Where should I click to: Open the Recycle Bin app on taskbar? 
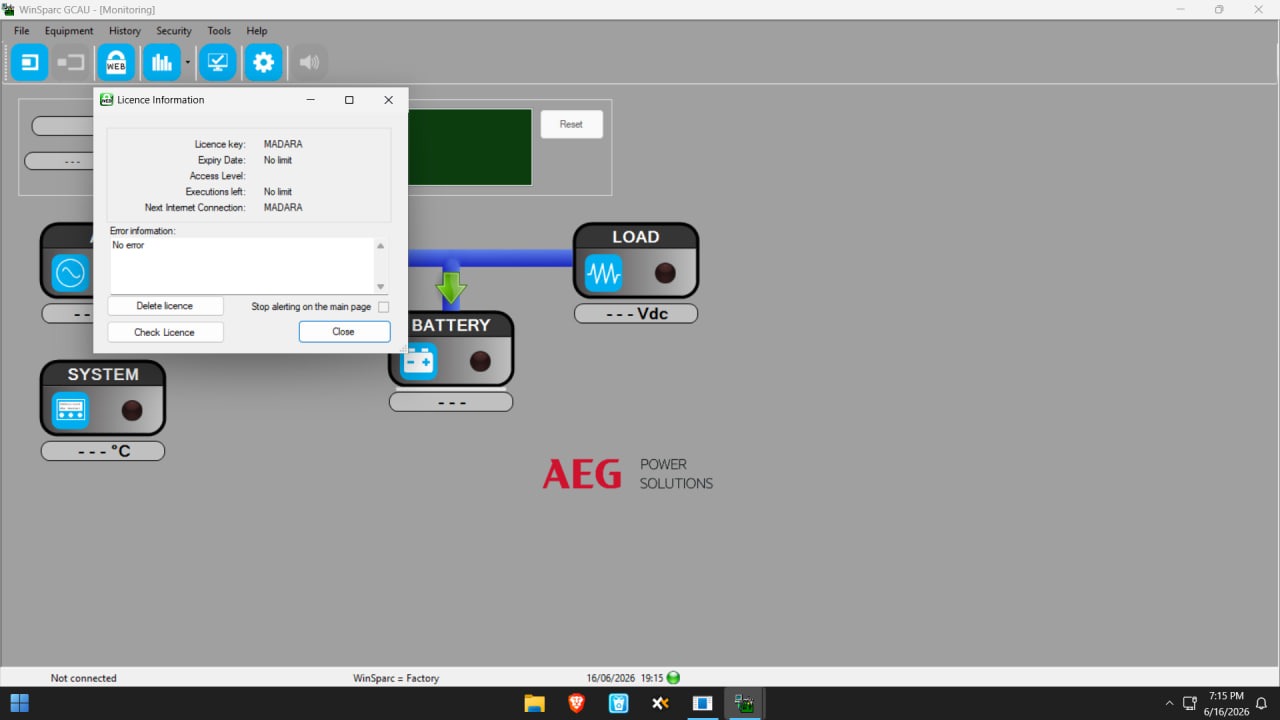(618, 703)
